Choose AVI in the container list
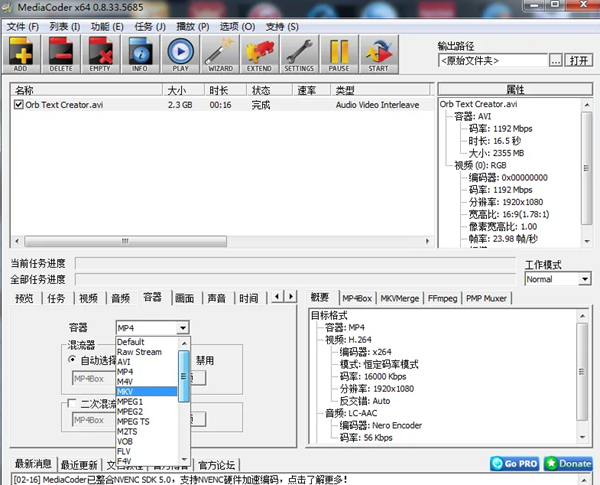This screenshot has height=485, width=600. point(147,362)
